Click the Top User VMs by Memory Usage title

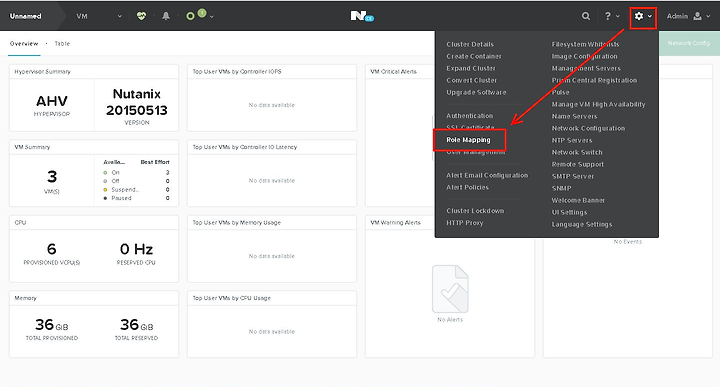[x=236, y=223]
